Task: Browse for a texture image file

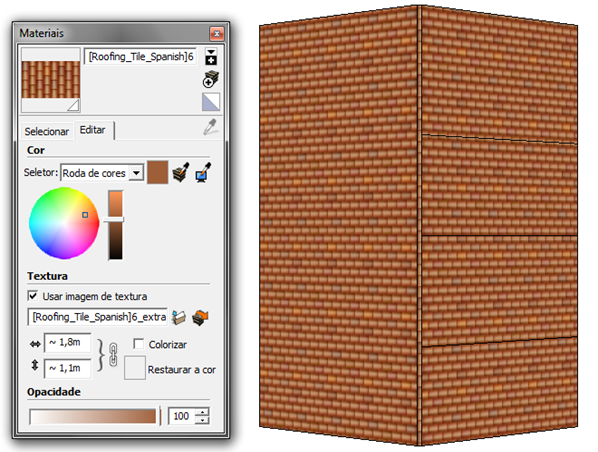Action: [x=178, y=317]
